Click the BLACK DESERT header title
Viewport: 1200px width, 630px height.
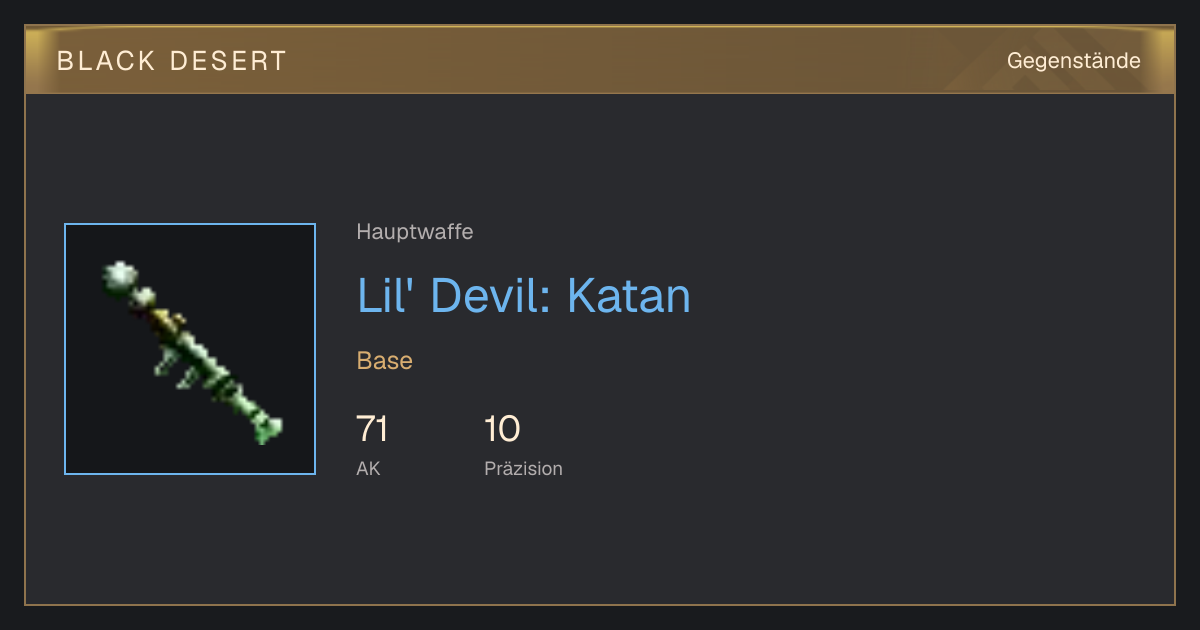172,61
